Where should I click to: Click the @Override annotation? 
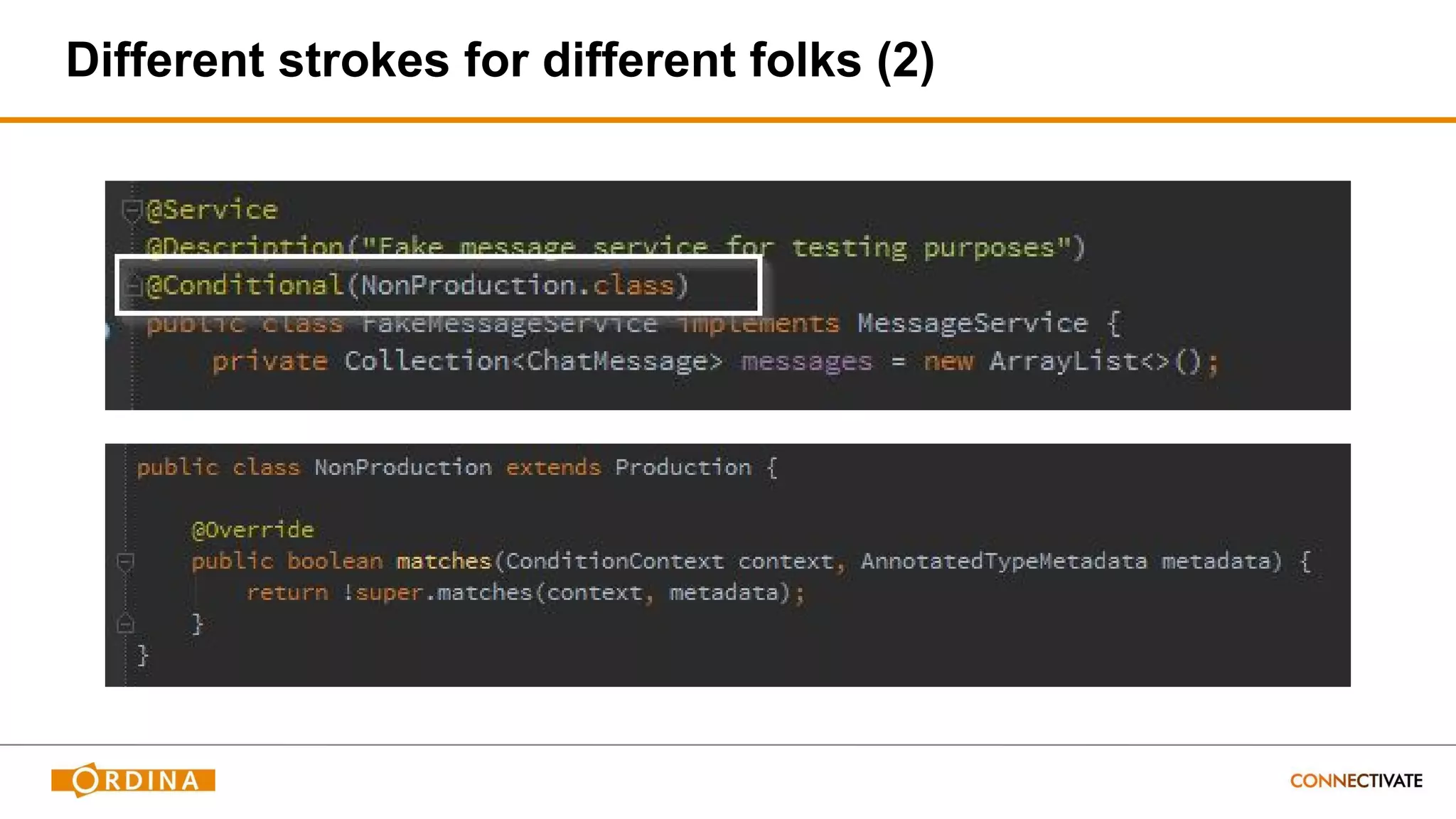[252, 530]
